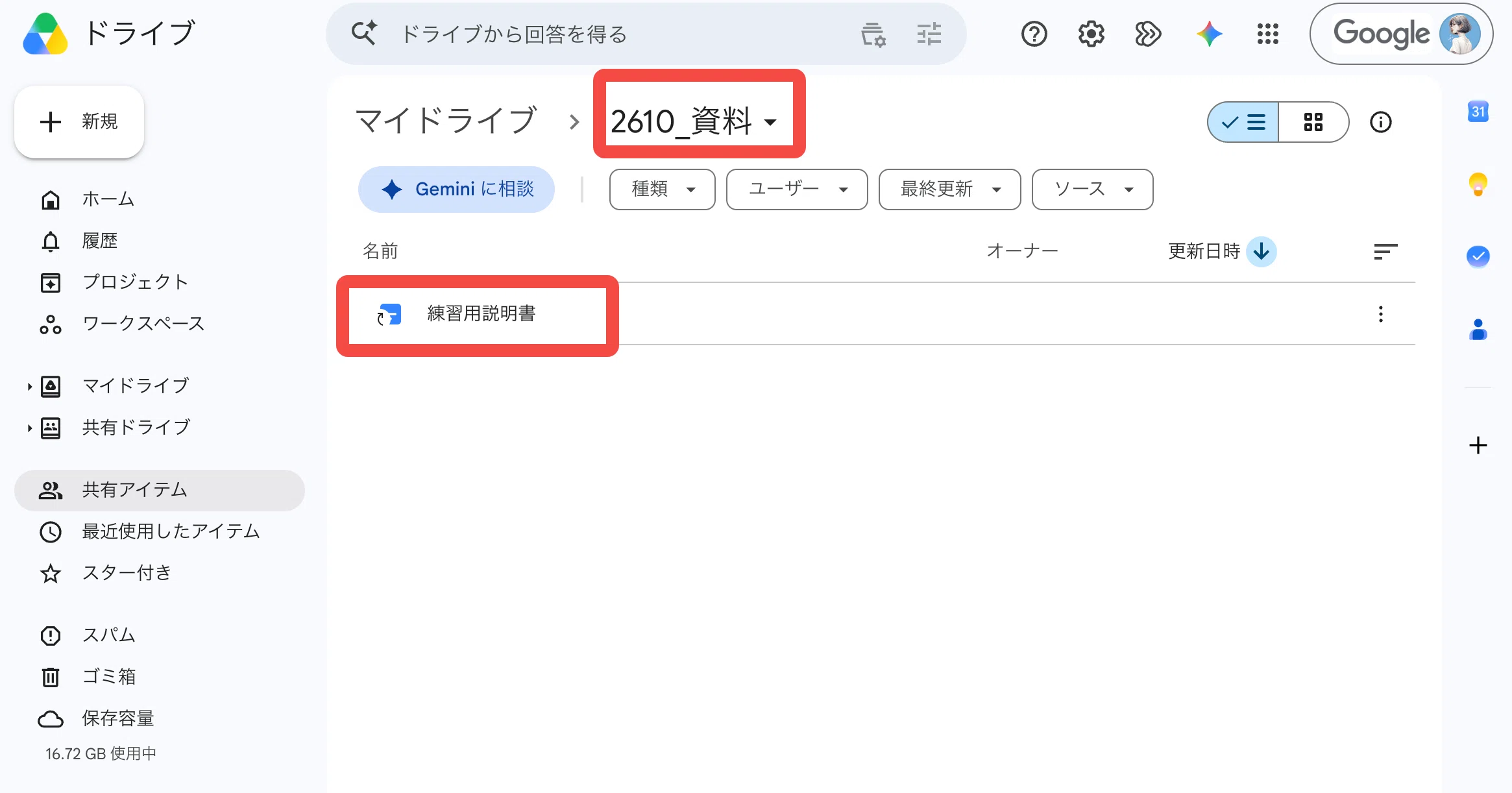Open 履歴 in the sidebar
This screenshot has width=1512, height=793.
(x=159, y=241)
